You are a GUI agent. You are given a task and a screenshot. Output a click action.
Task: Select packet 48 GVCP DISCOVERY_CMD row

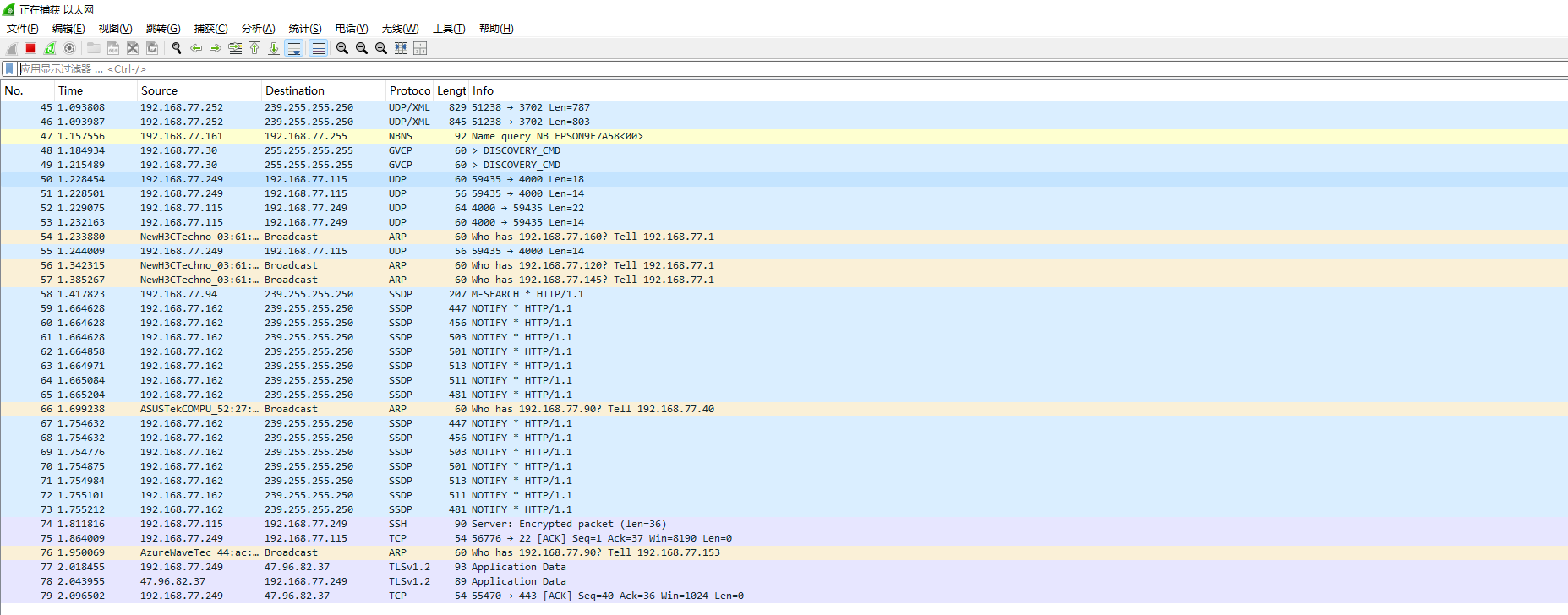coord(784,150)
